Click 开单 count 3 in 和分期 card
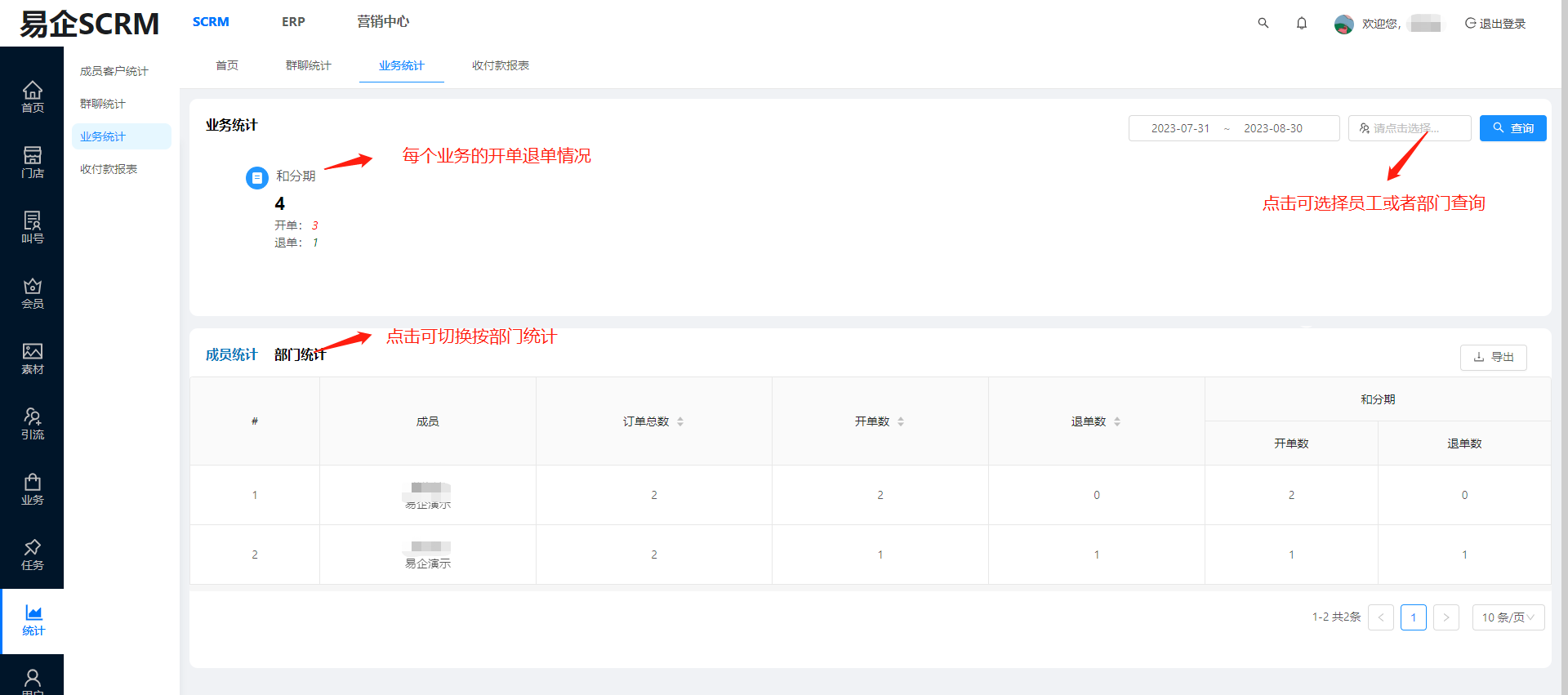 [x=314, y=225]
